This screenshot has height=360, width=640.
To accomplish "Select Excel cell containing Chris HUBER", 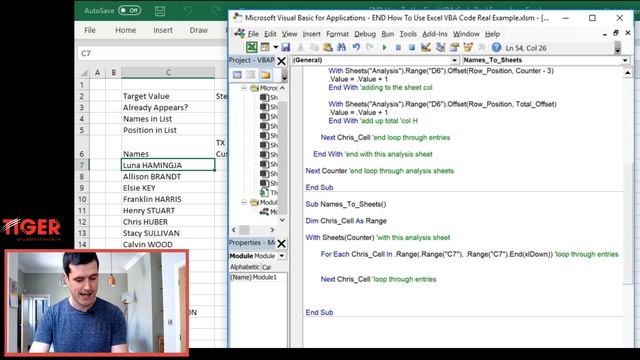I will [168, 222].
